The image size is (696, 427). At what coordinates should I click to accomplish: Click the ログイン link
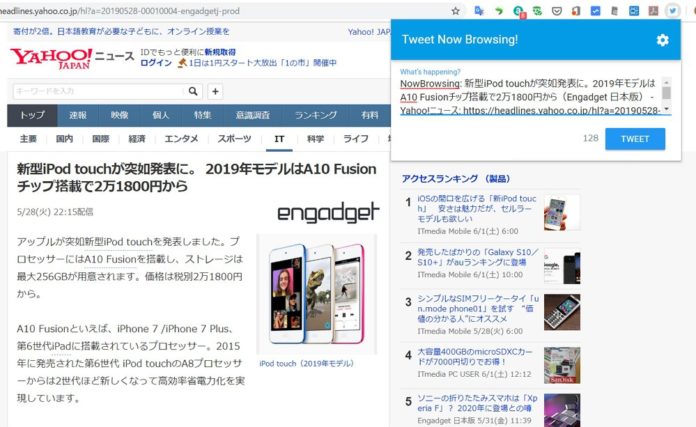(156, 63)
